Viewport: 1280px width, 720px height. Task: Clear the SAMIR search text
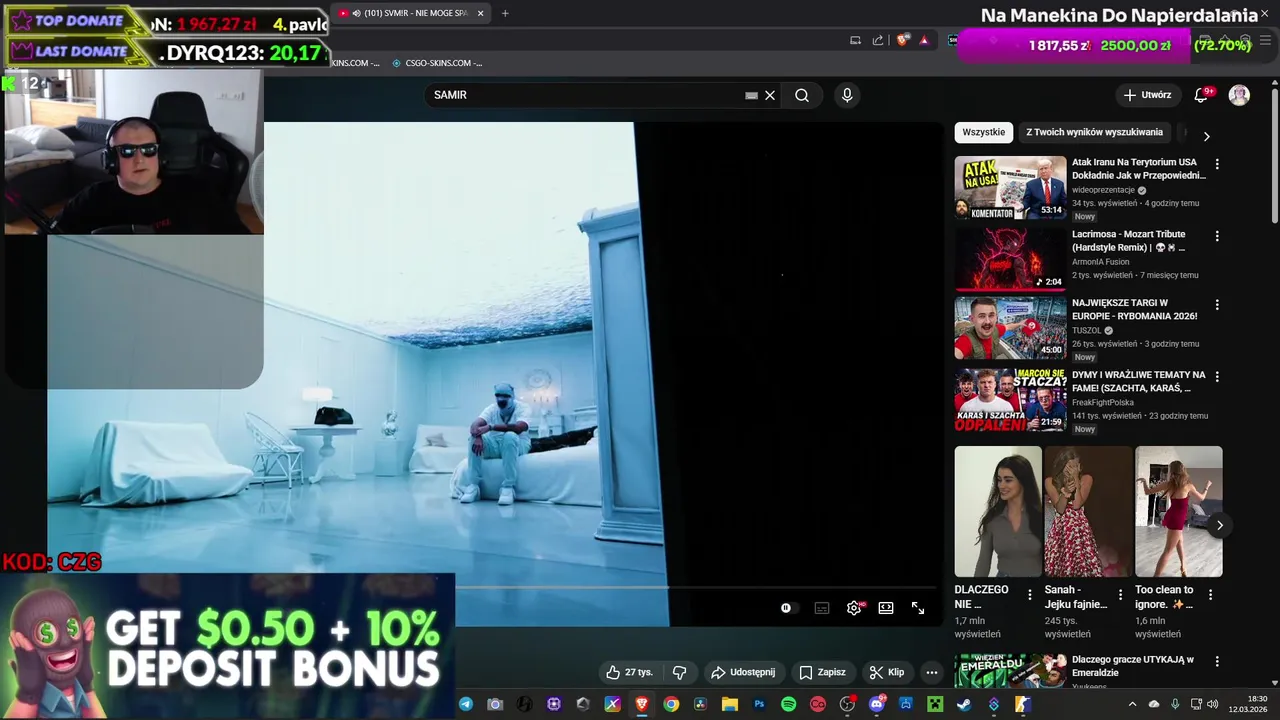[x=770, y=95]
